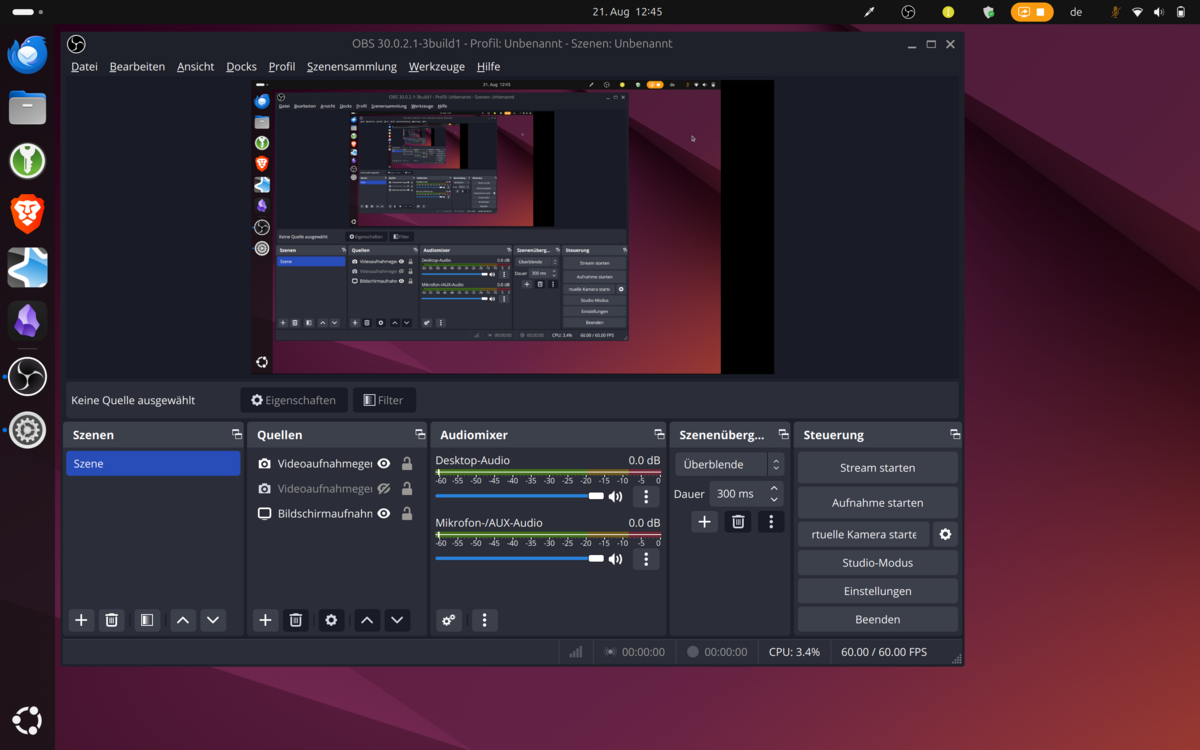
Task: Open Desktop-Audio three-dot options
Action: pos(646,496)
